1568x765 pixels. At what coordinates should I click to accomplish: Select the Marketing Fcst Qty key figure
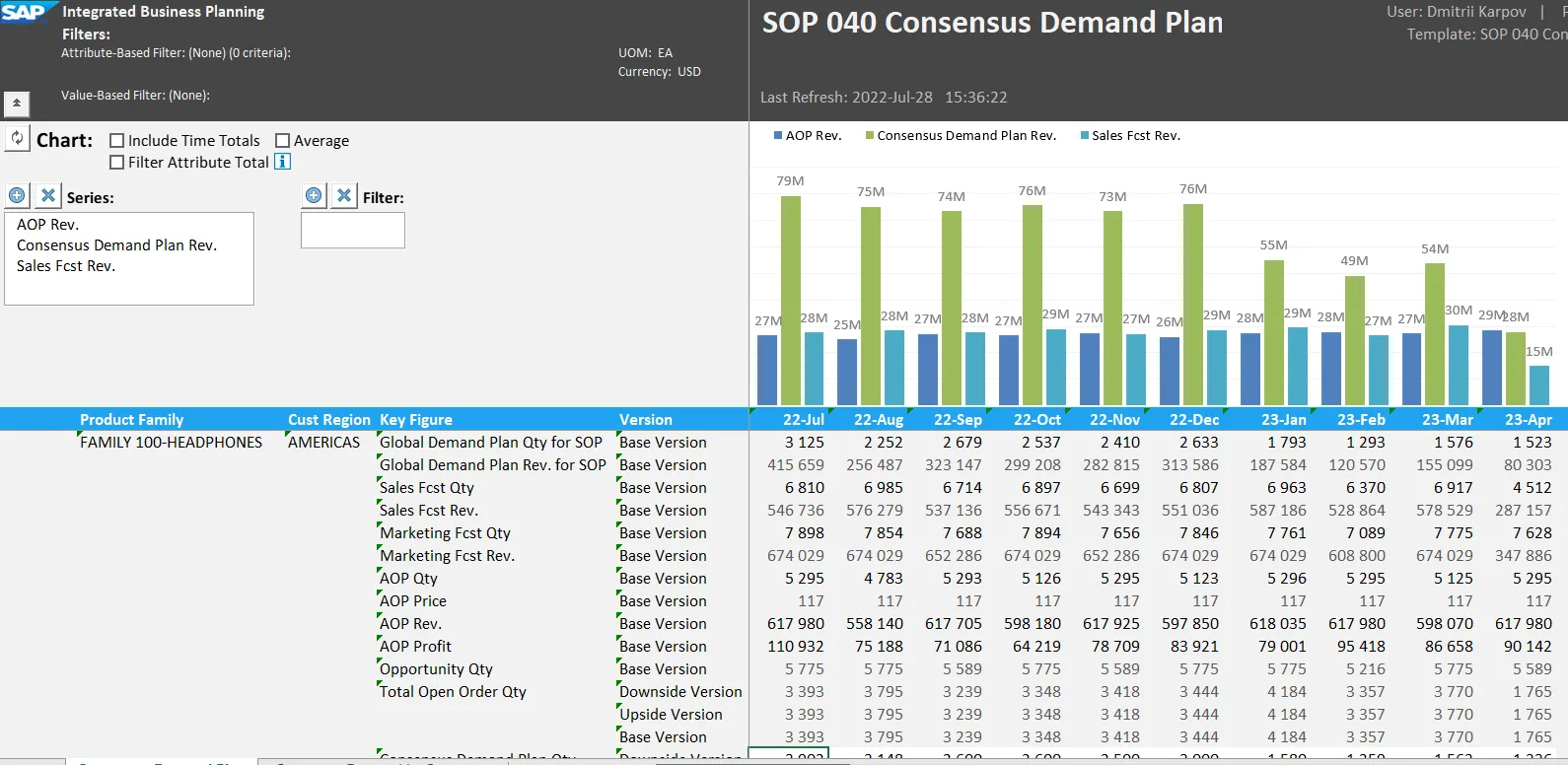tap(445, 533)
